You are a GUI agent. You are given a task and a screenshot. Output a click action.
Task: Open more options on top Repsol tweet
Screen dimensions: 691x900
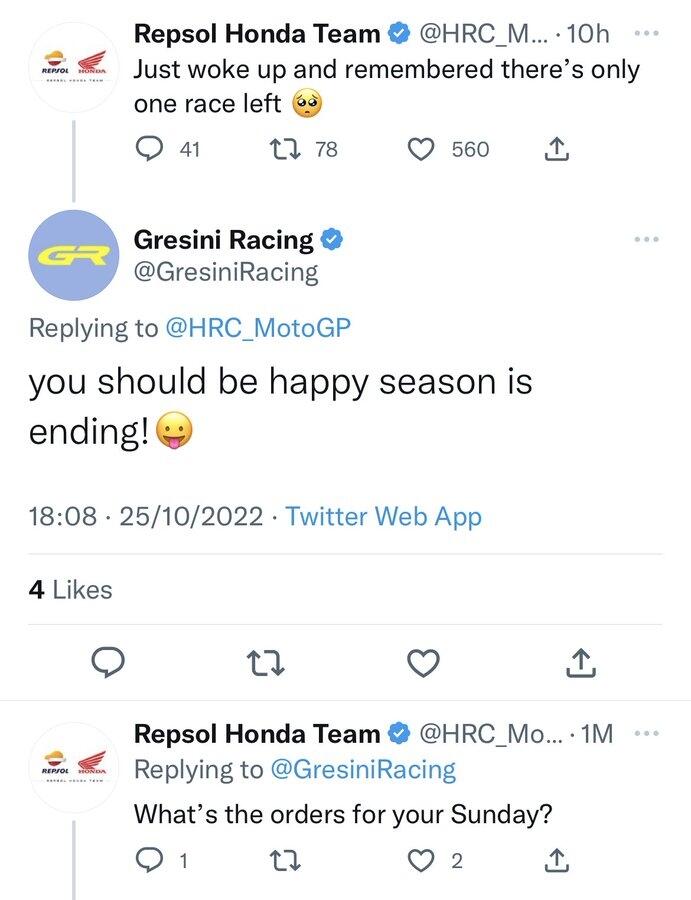tap(647, 34)
